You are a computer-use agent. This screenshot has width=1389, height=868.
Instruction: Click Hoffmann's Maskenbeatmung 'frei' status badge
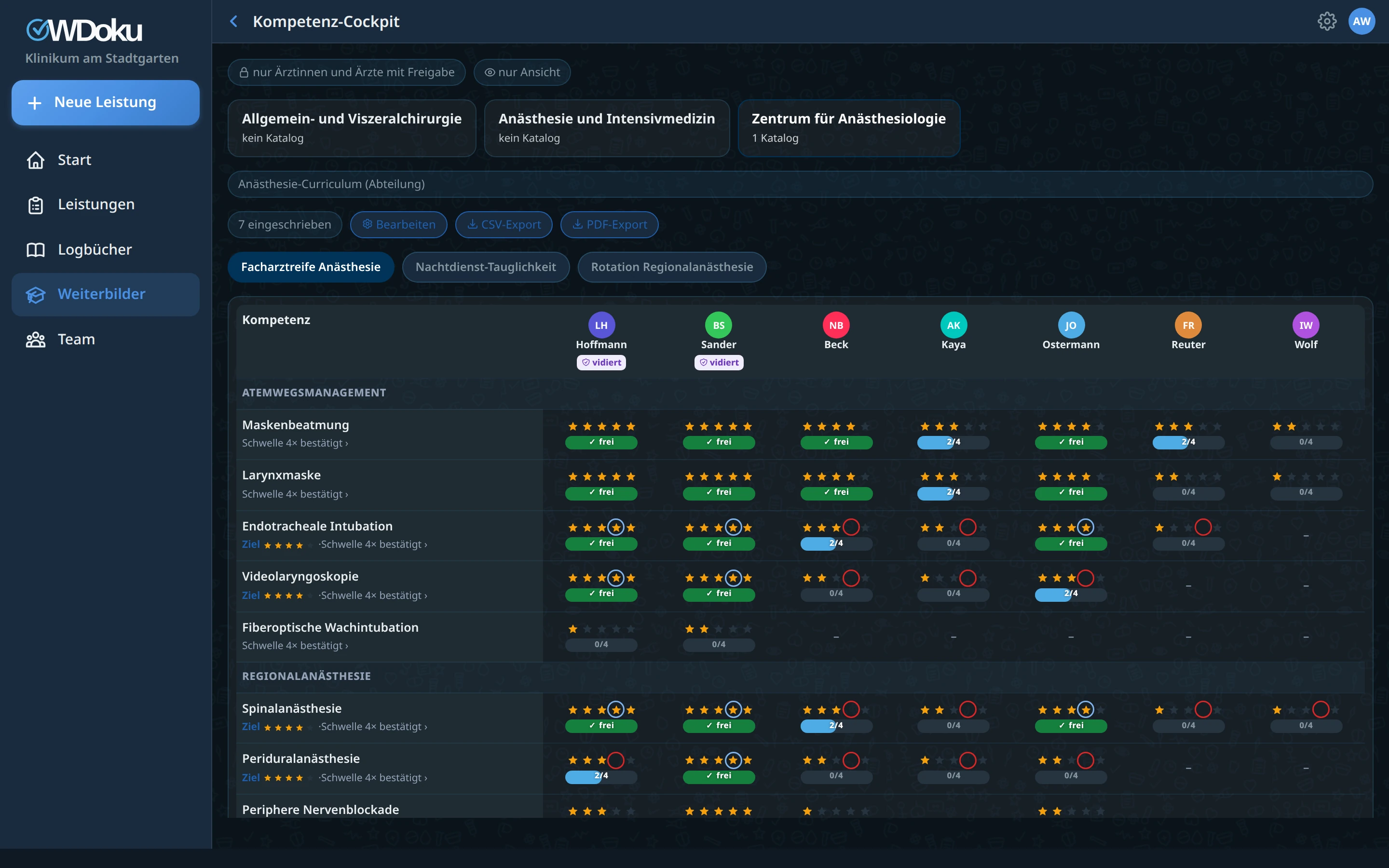(601, 442)
